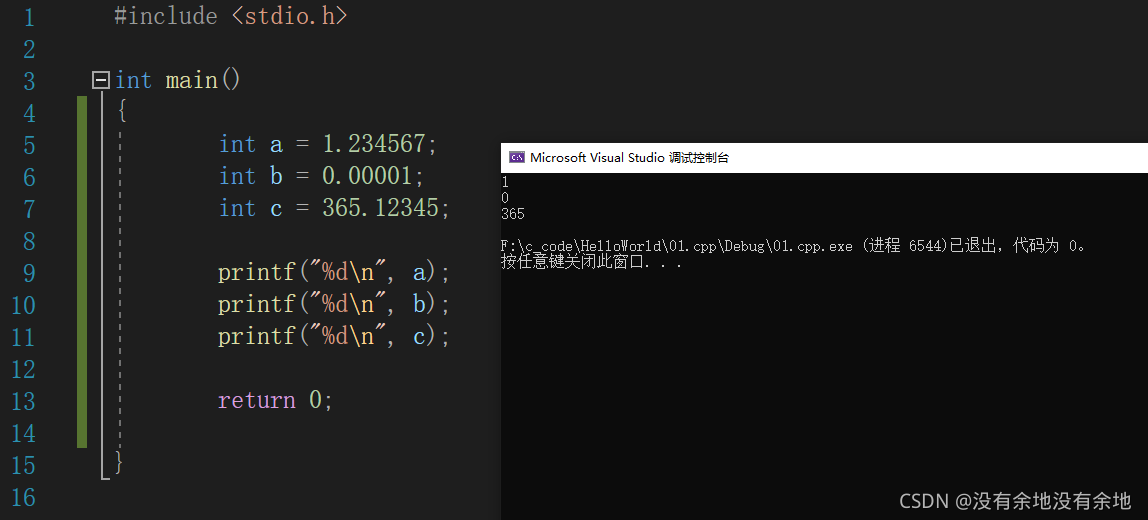Click the printf statement printing c
This screenshot has width=1148, height=520.
pos(333,337)
